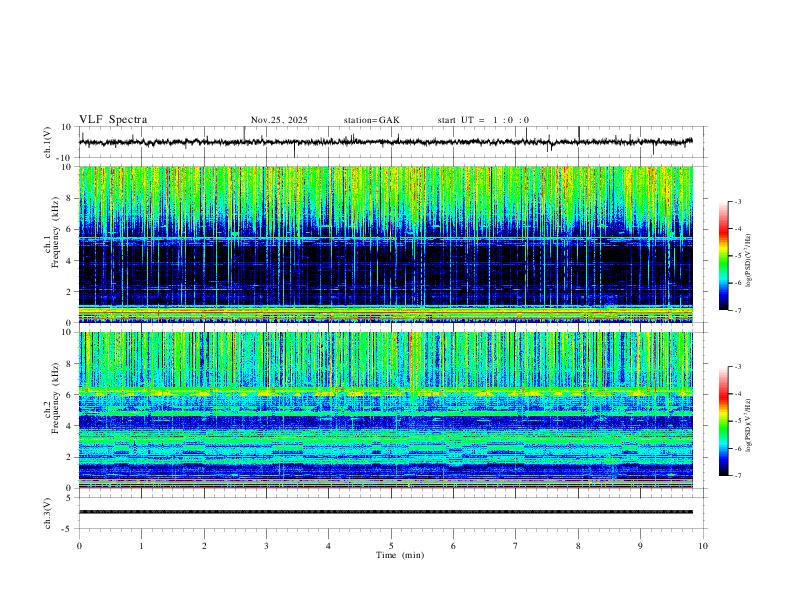Click the 'Time (min)' axis label
The image size is (792, 612).
[x=400, y=555]
